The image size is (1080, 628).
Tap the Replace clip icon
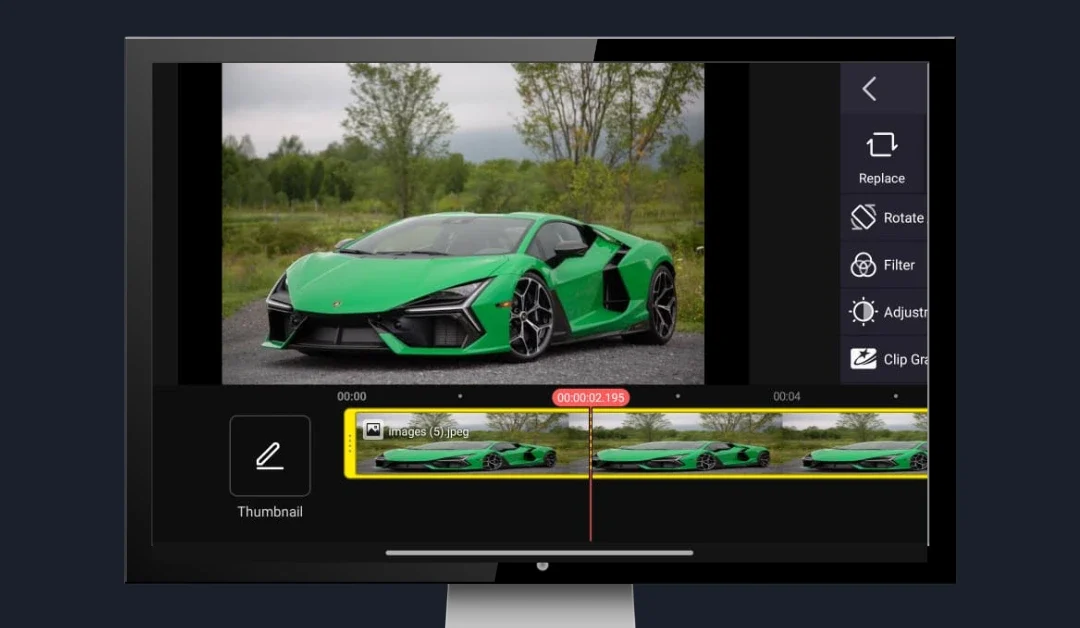tap(881, 145)
